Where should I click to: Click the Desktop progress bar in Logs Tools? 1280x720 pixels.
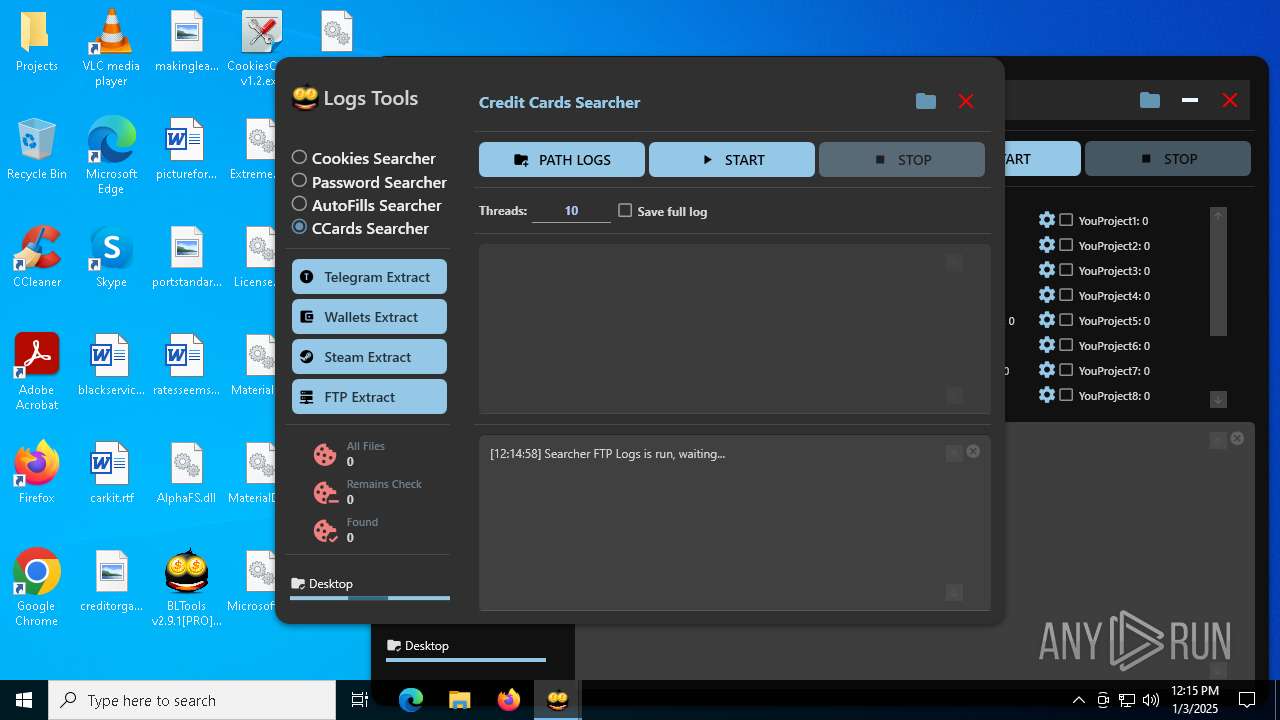coord(370,598)
